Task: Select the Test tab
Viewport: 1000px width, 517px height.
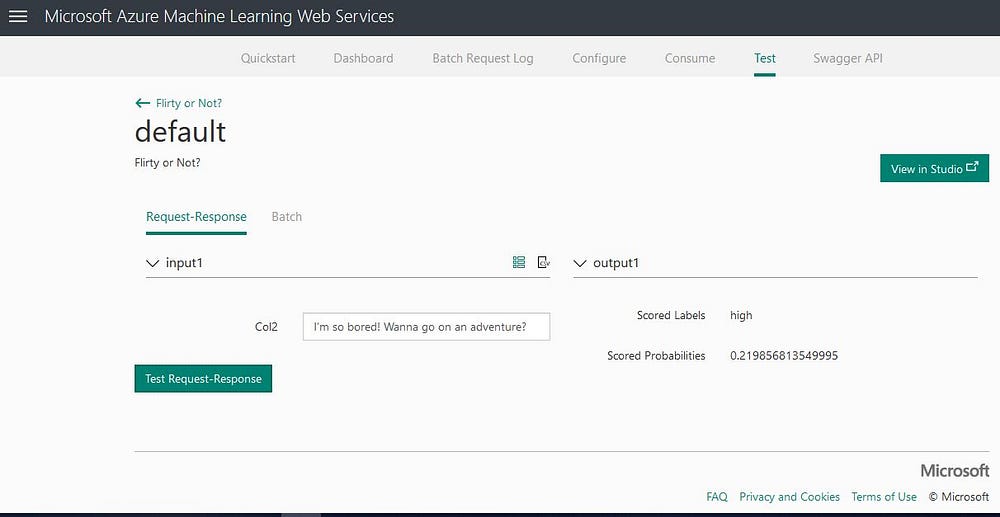Action: click(765, 58)
